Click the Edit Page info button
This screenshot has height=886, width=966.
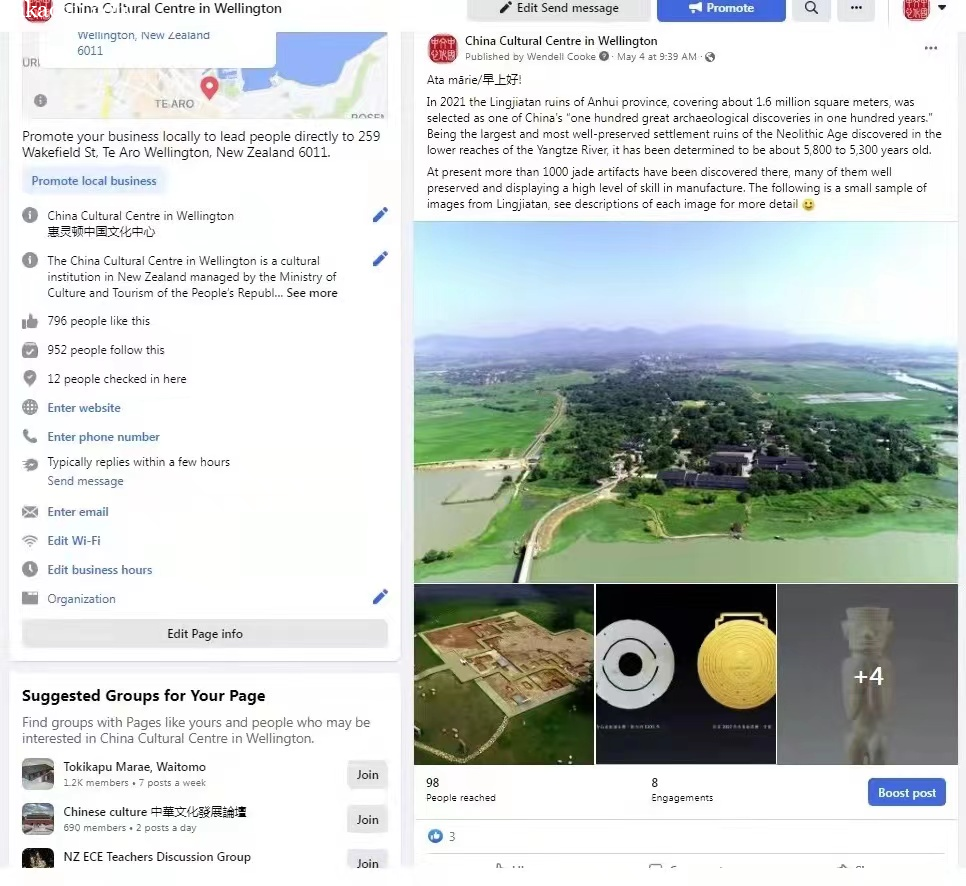click(205, 633)
